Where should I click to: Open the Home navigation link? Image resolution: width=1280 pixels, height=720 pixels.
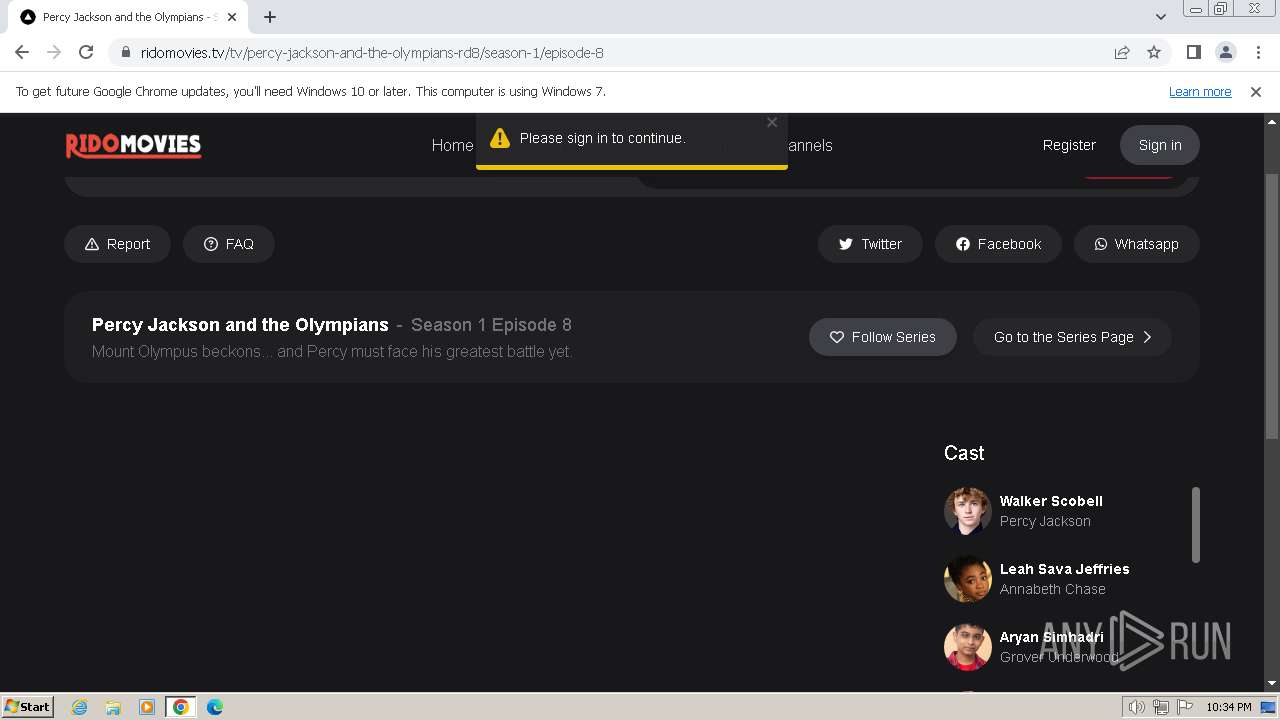(x=452, y=145)
